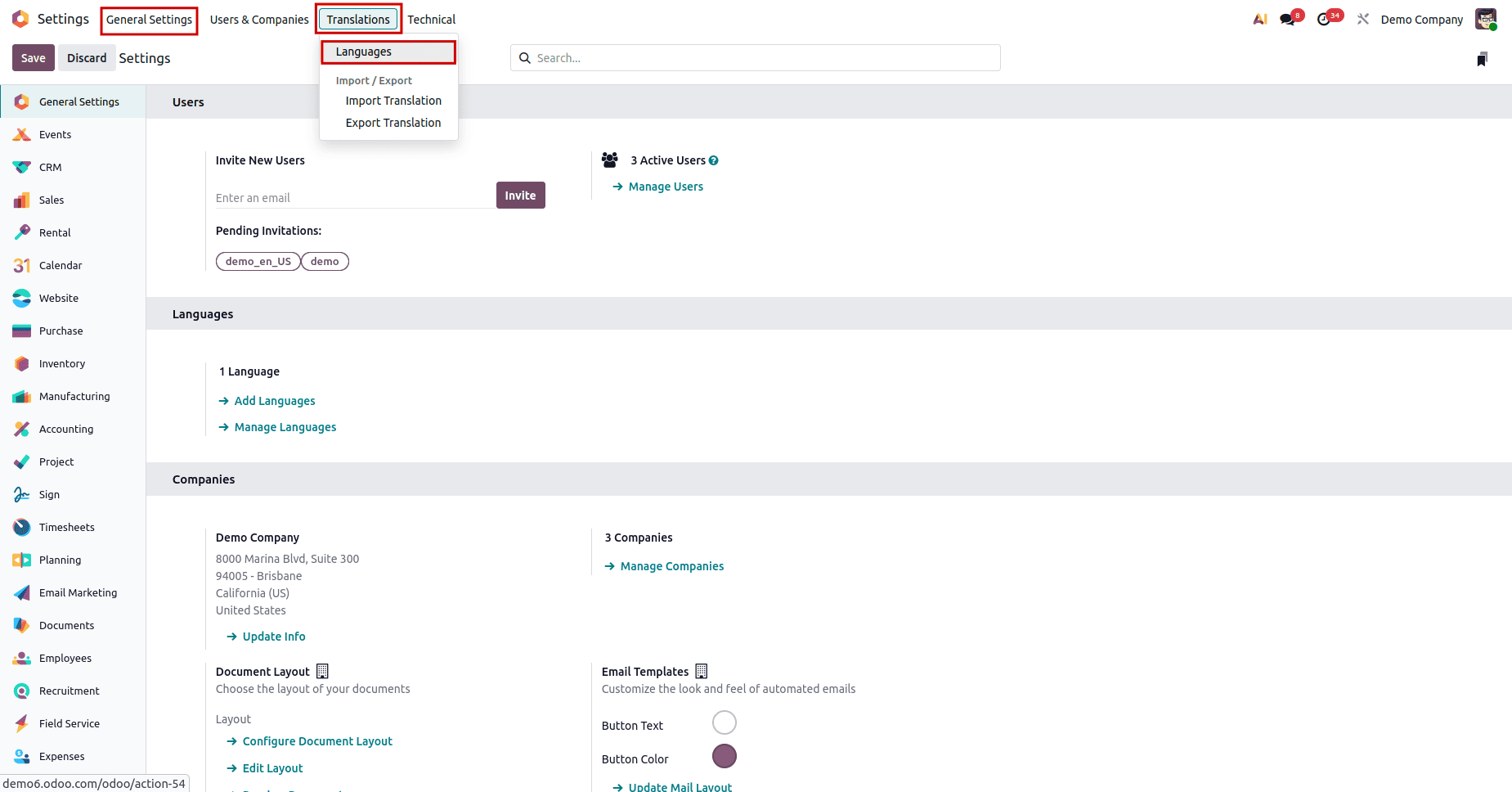
Task: Open the developer tools wrench menu
Action: tap(1362, 18)
